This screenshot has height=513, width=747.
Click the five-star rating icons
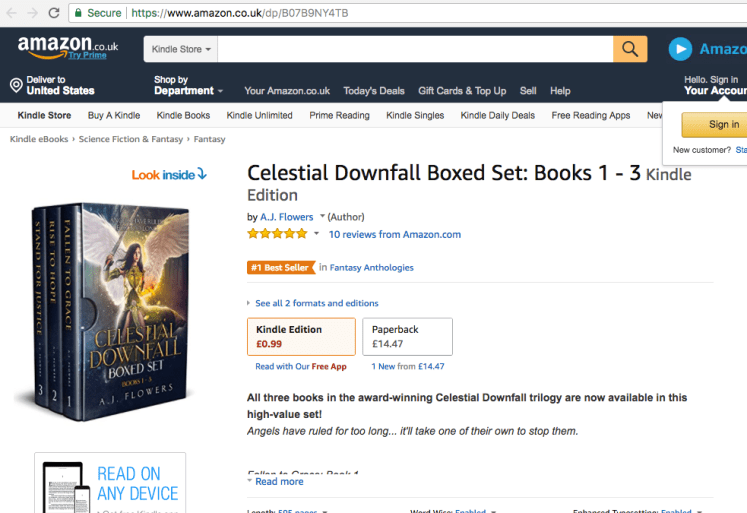point(277,234)
